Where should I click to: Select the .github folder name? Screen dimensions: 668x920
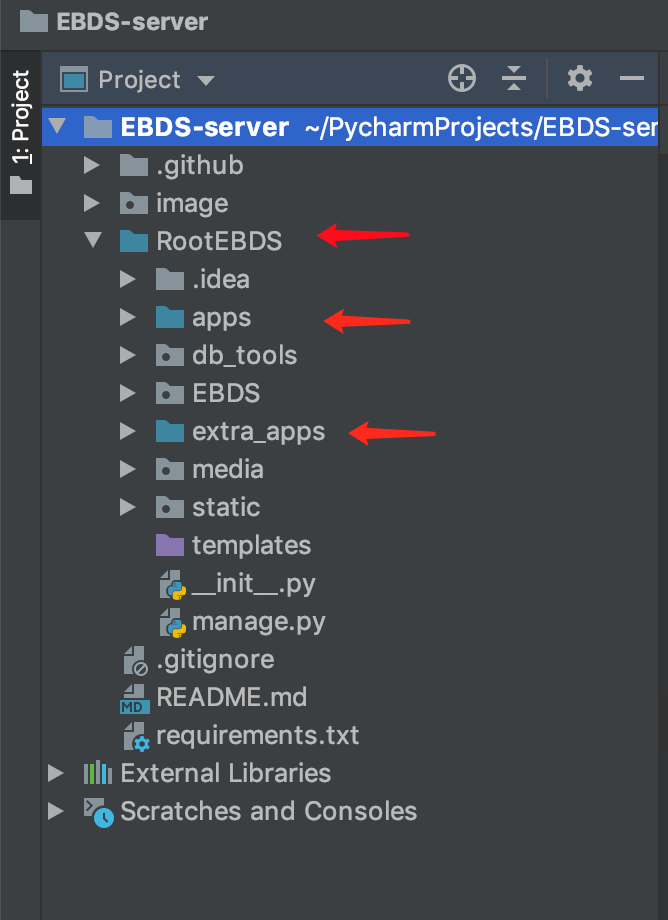[199, 165]
